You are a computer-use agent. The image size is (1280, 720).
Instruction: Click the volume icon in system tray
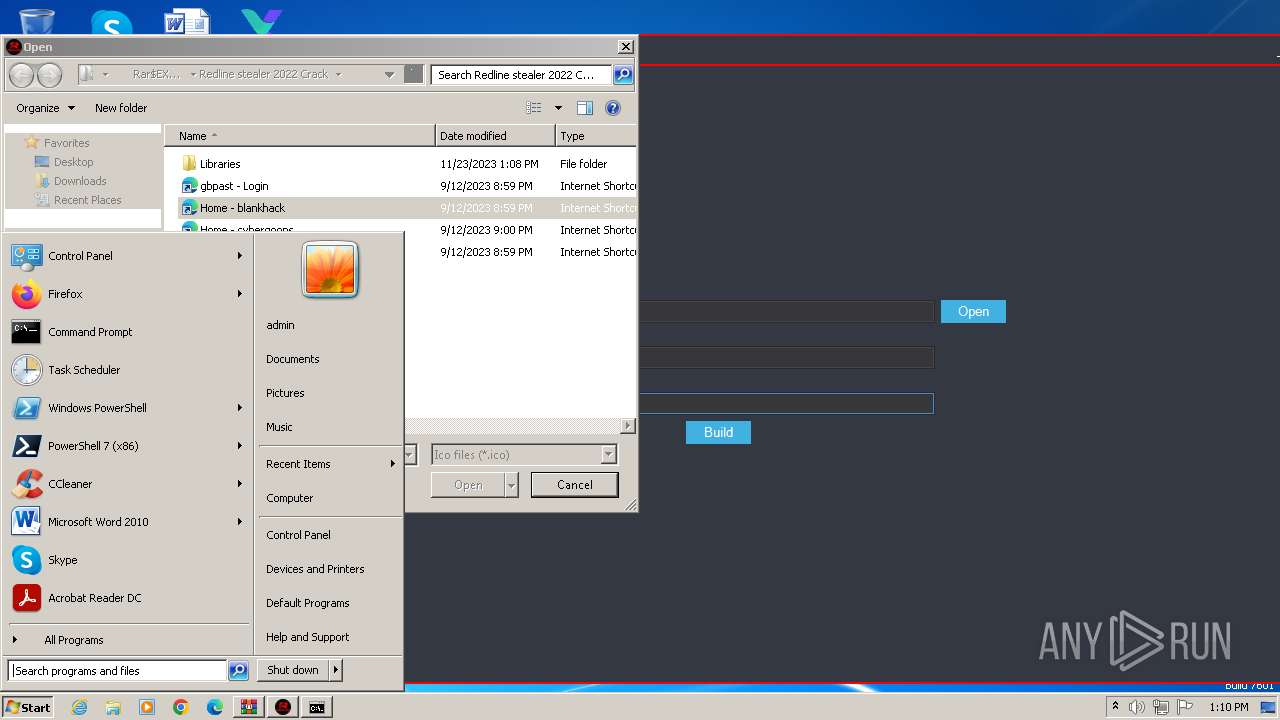(1137, 707)
